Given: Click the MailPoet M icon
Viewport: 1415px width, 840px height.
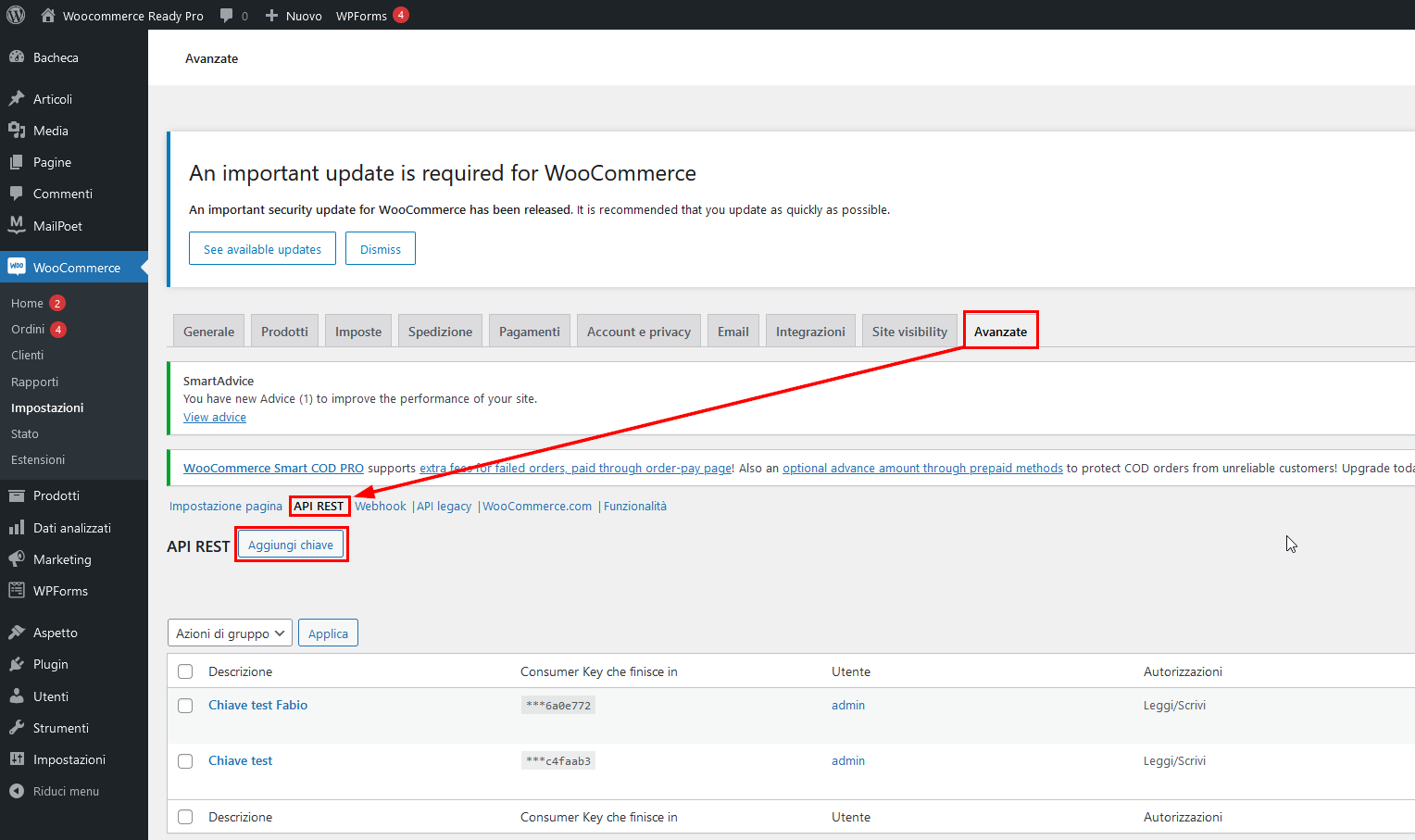Looking at the screenshot, I should 17,225.
